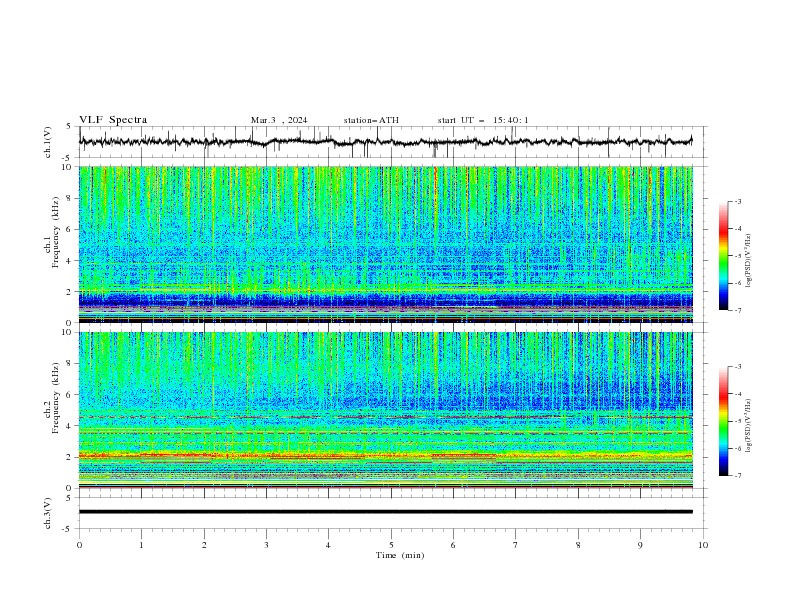The width and height of the screenshot is (792, 612).
Task: Select the log(PSD) label beside ch.2 colorbar
Action: point(748,425)
